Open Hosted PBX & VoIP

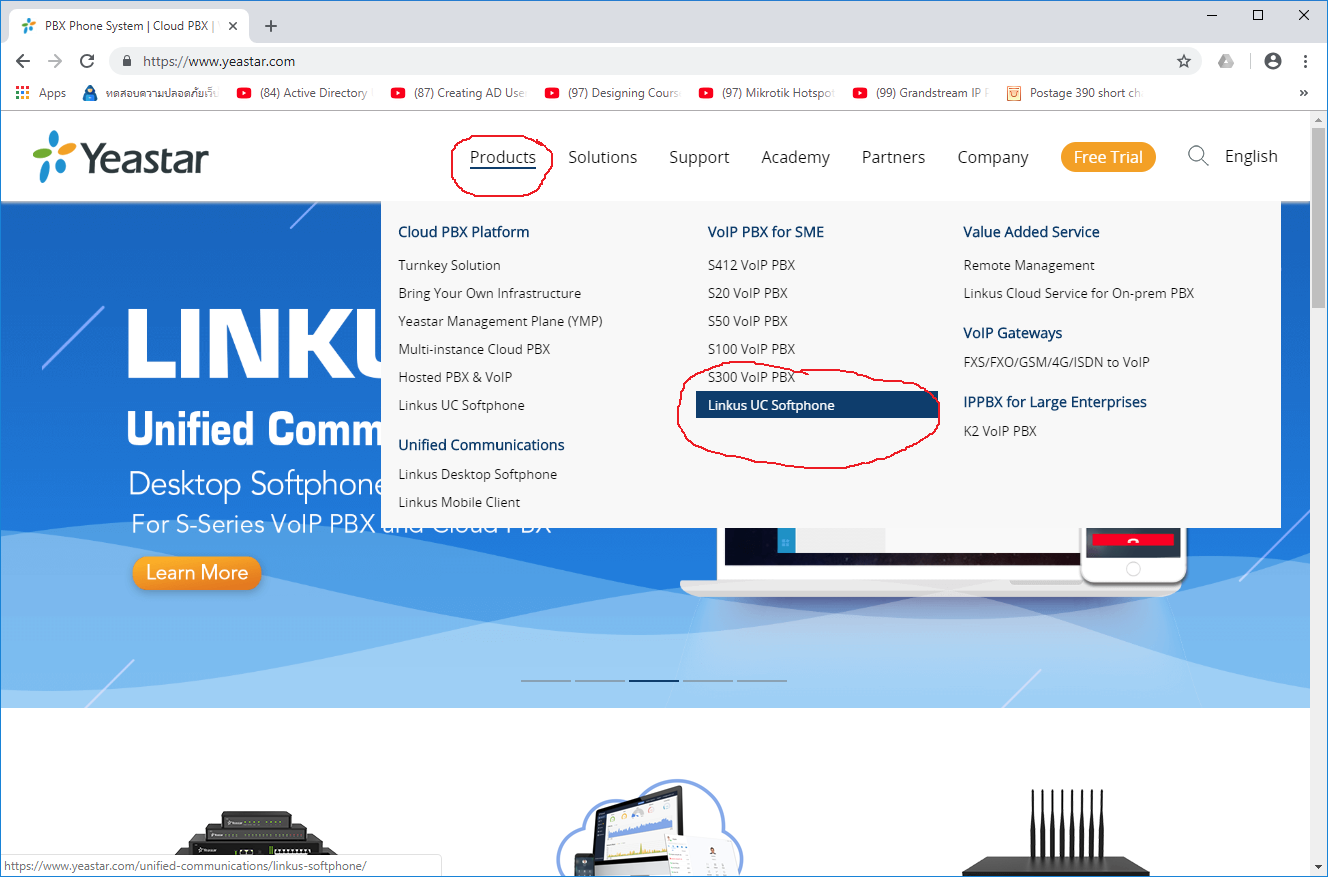(x=456, y=377)
